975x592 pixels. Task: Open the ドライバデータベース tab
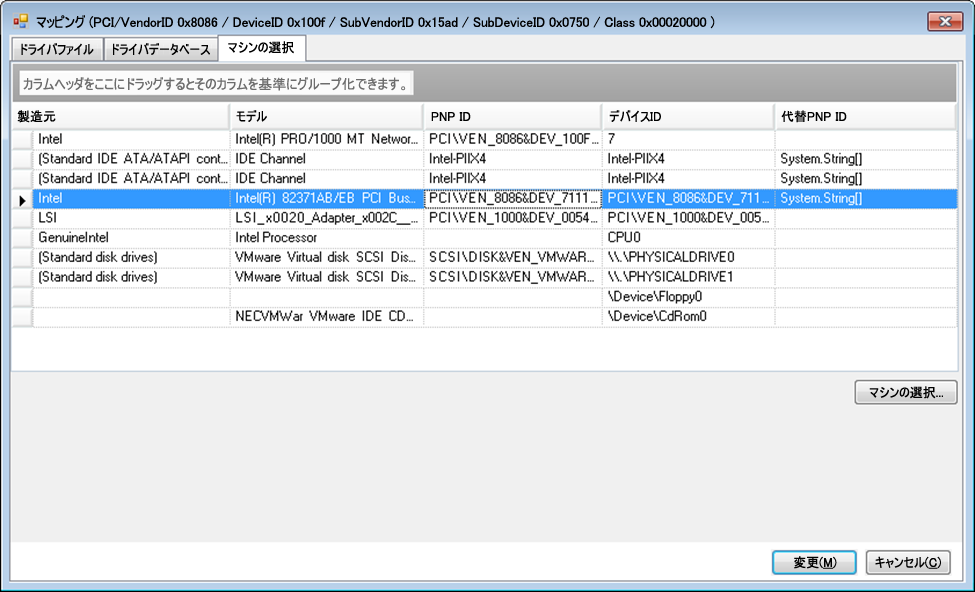pos(160,49)
